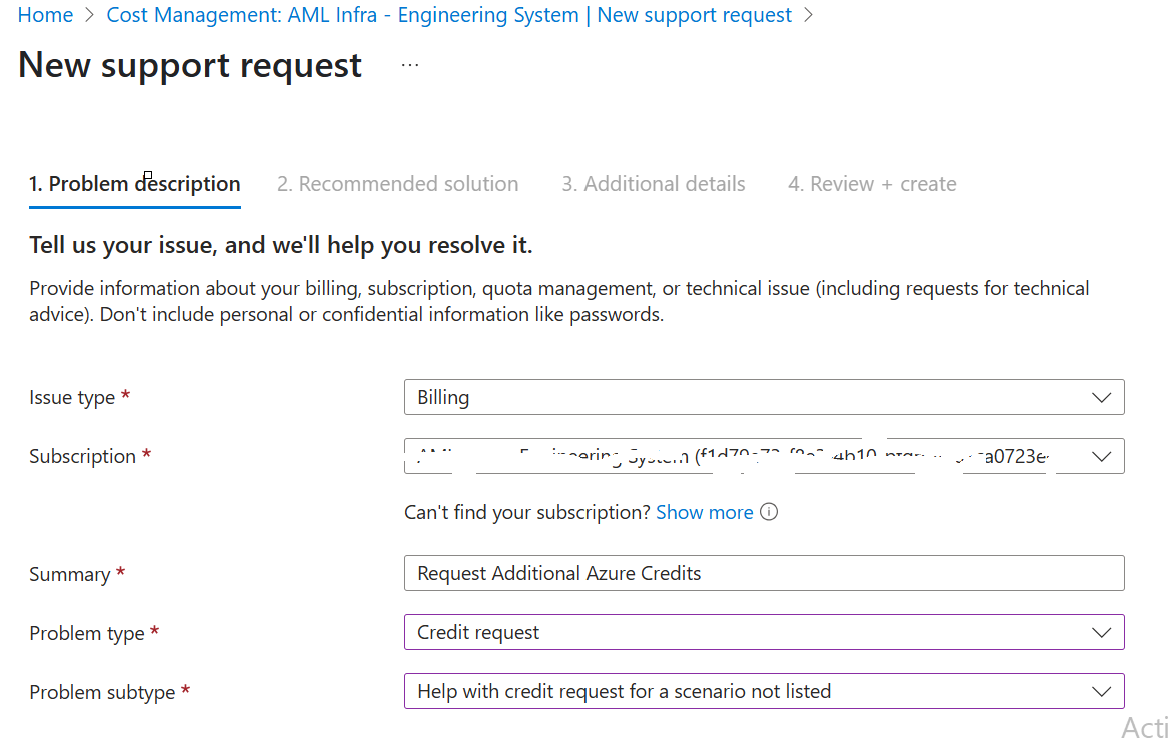Image resolution: width=1168 pixels, height=750 pixels.
Task: Click the Problem type label
Action: [87, 633]
